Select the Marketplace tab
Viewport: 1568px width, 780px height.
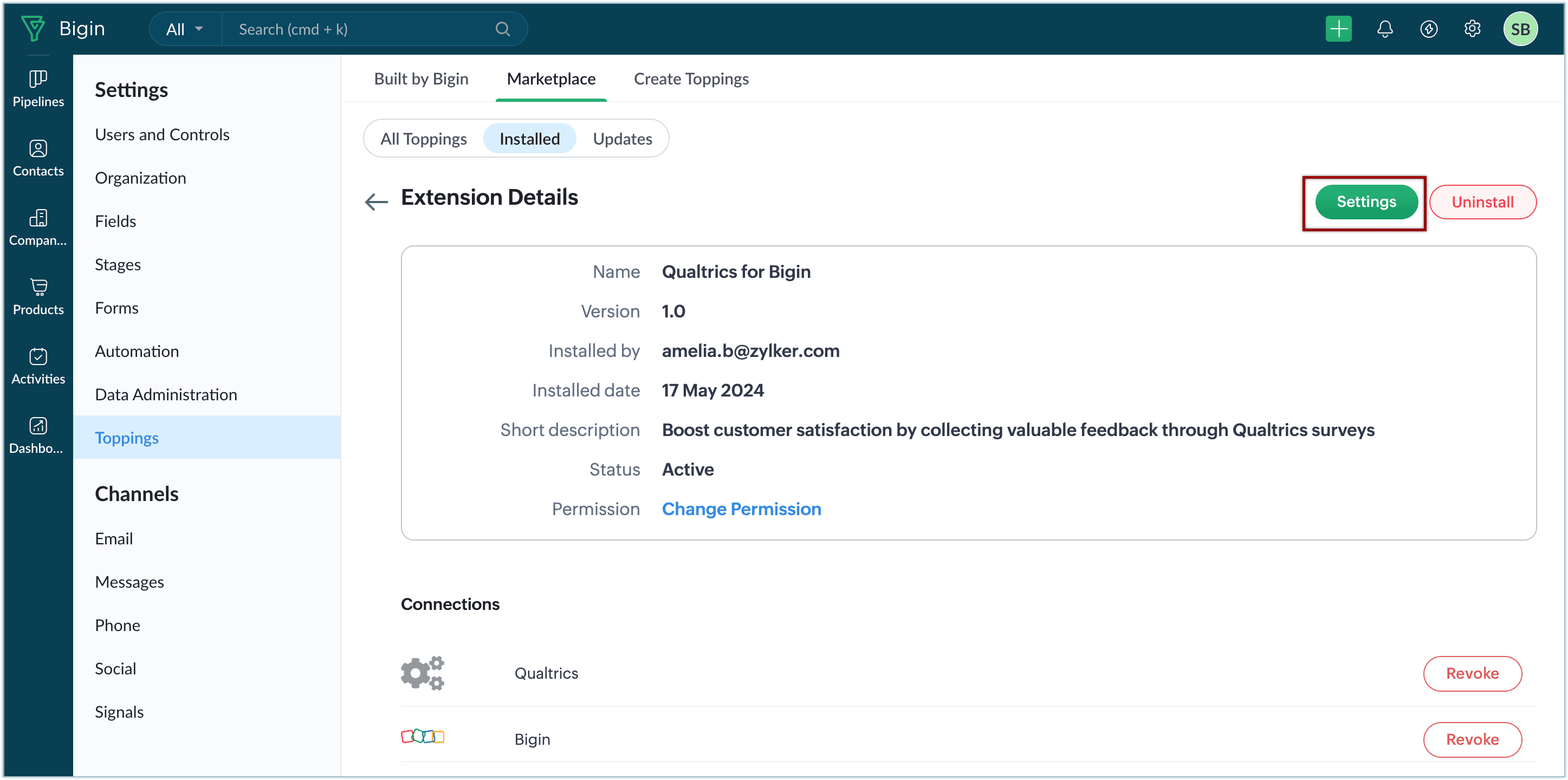pos(551,79)
